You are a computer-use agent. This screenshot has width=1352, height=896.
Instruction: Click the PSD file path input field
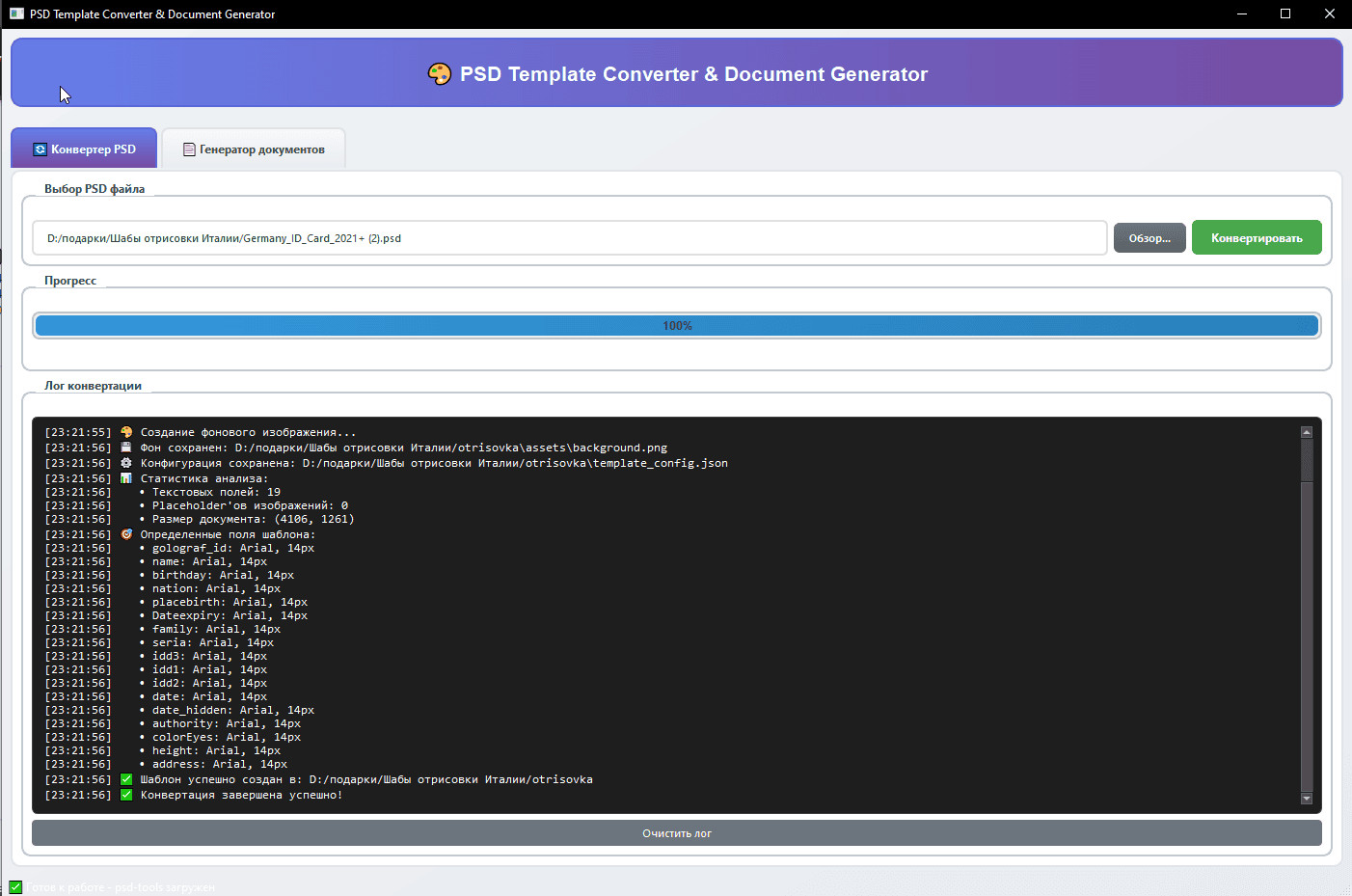click(x=569, y=238)
